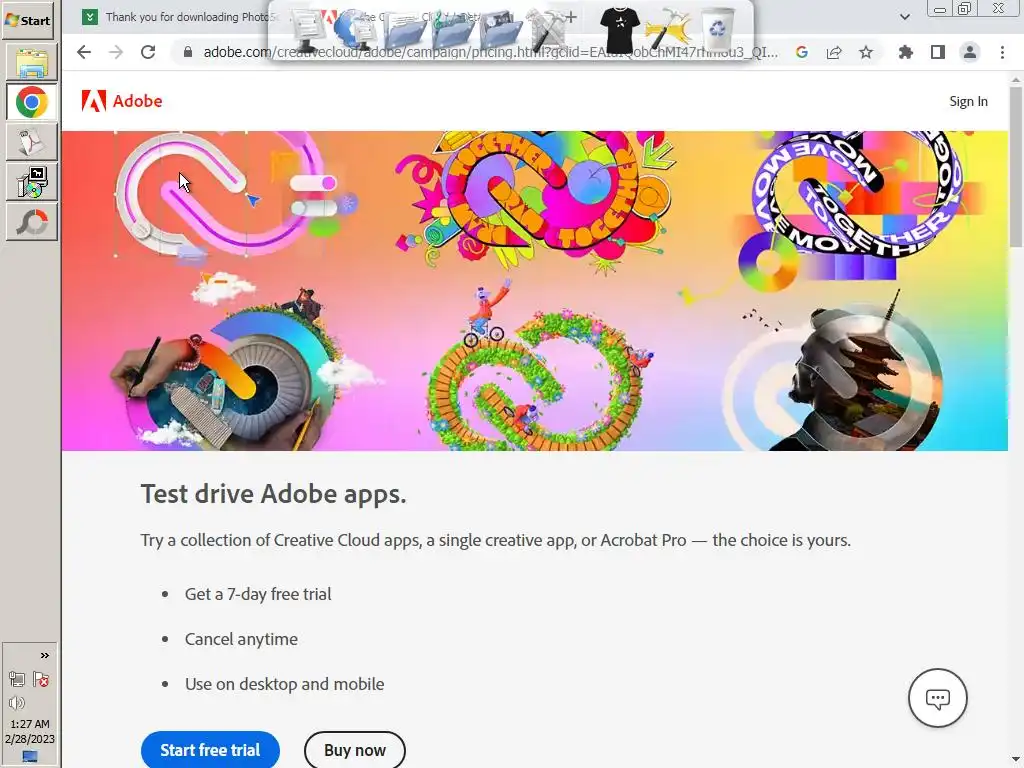Open the globe network icon in dock

[x=353, y=29]
